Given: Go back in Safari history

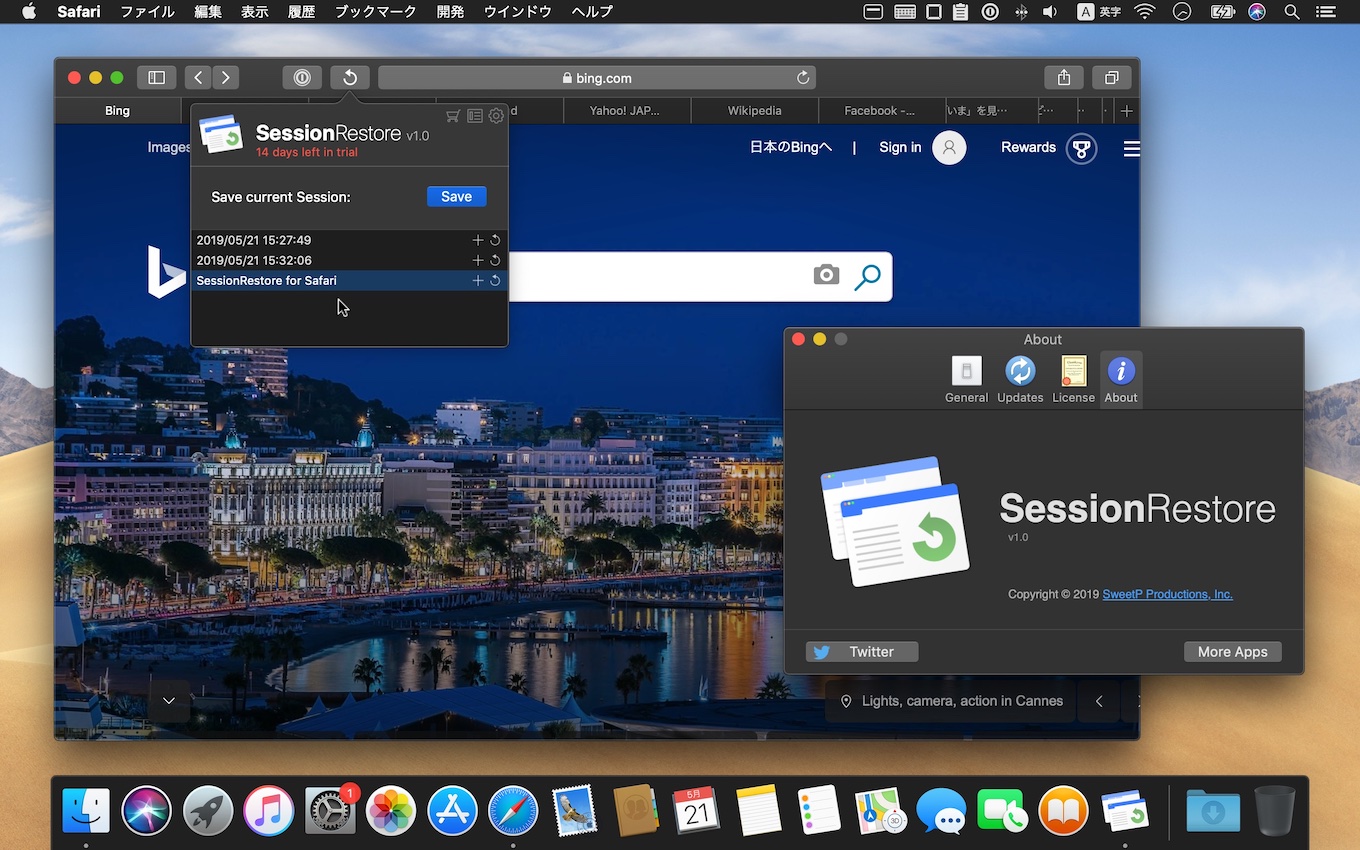Looking at the screenshot, I should pyautogui.click(x=198, y=77).
